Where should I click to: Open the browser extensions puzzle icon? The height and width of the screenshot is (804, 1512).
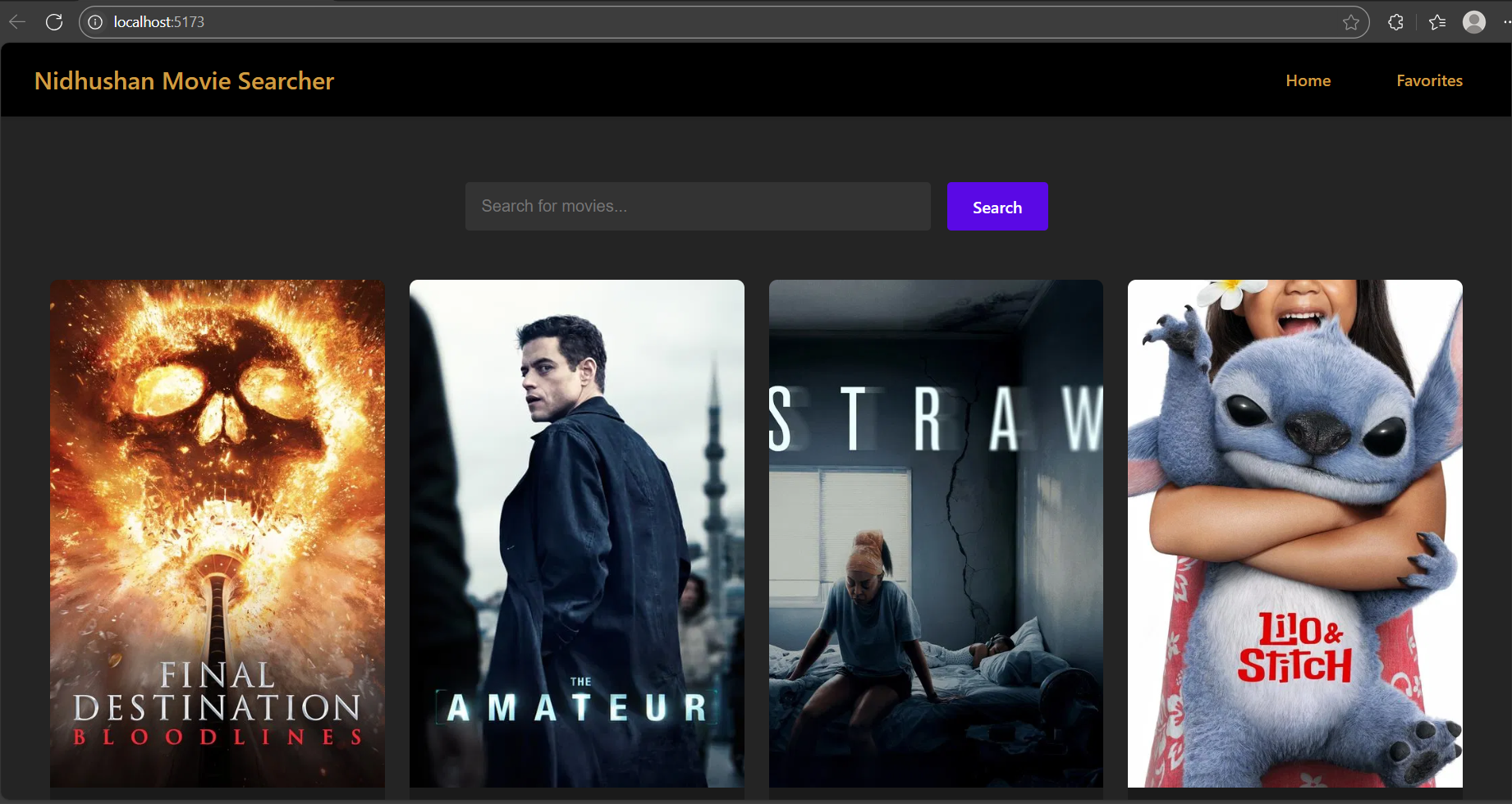click(1395, 22)
